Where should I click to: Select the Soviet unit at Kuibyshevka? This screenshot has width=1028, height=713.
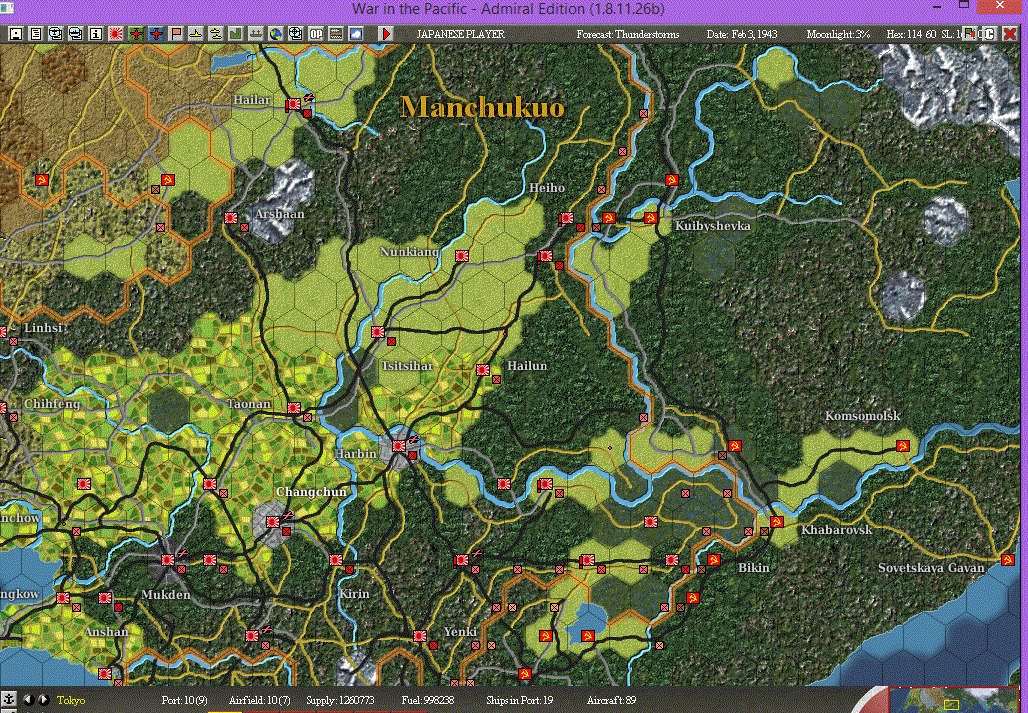click(x=650, y=218)
